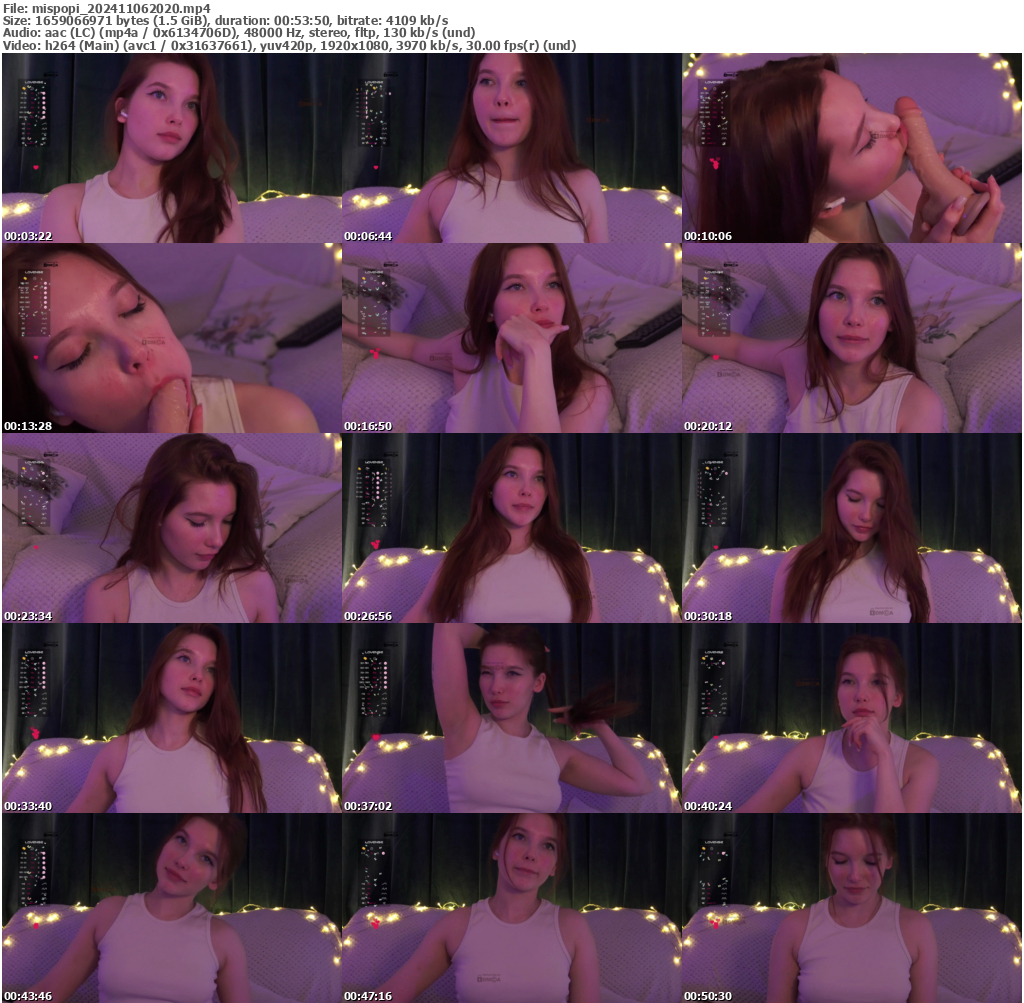Select the thumbnail at 00:23:34
This screenshot has height=1003, width=1024.
[171, 528]
